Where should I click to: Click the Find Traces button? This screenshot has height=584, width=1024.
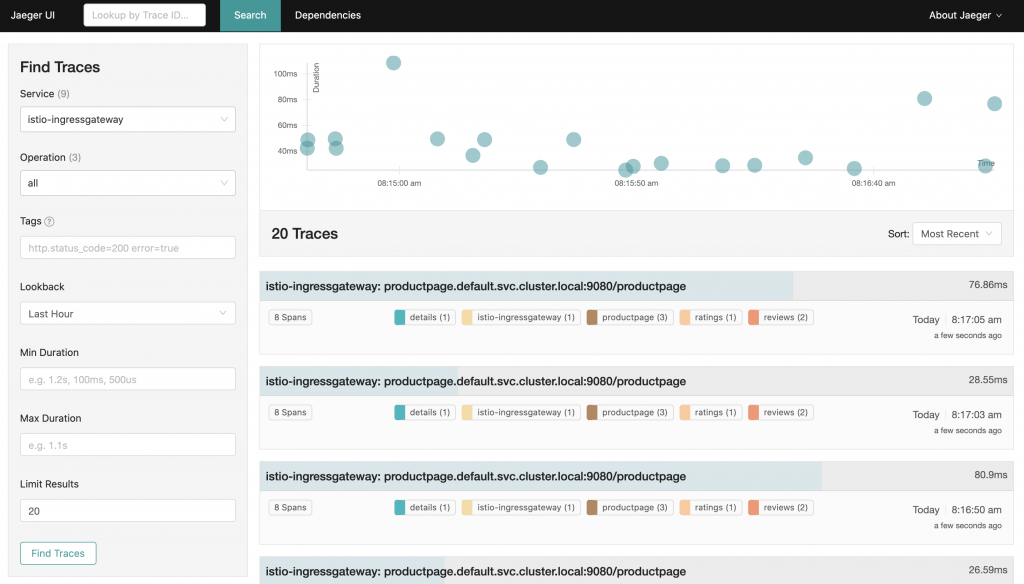[58, 553]
